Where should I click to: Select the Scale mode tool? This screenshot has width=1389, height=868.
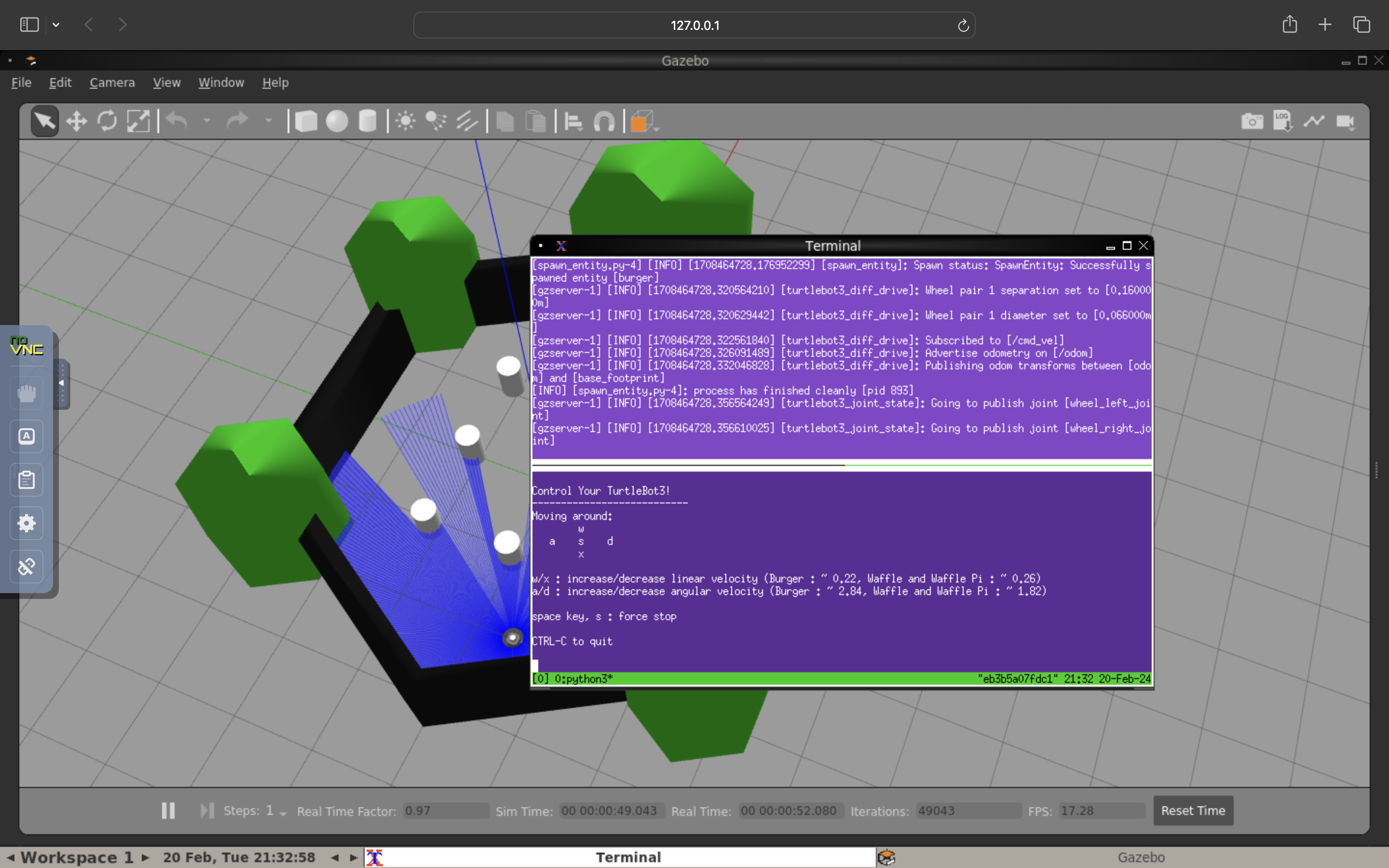[138, 121]
